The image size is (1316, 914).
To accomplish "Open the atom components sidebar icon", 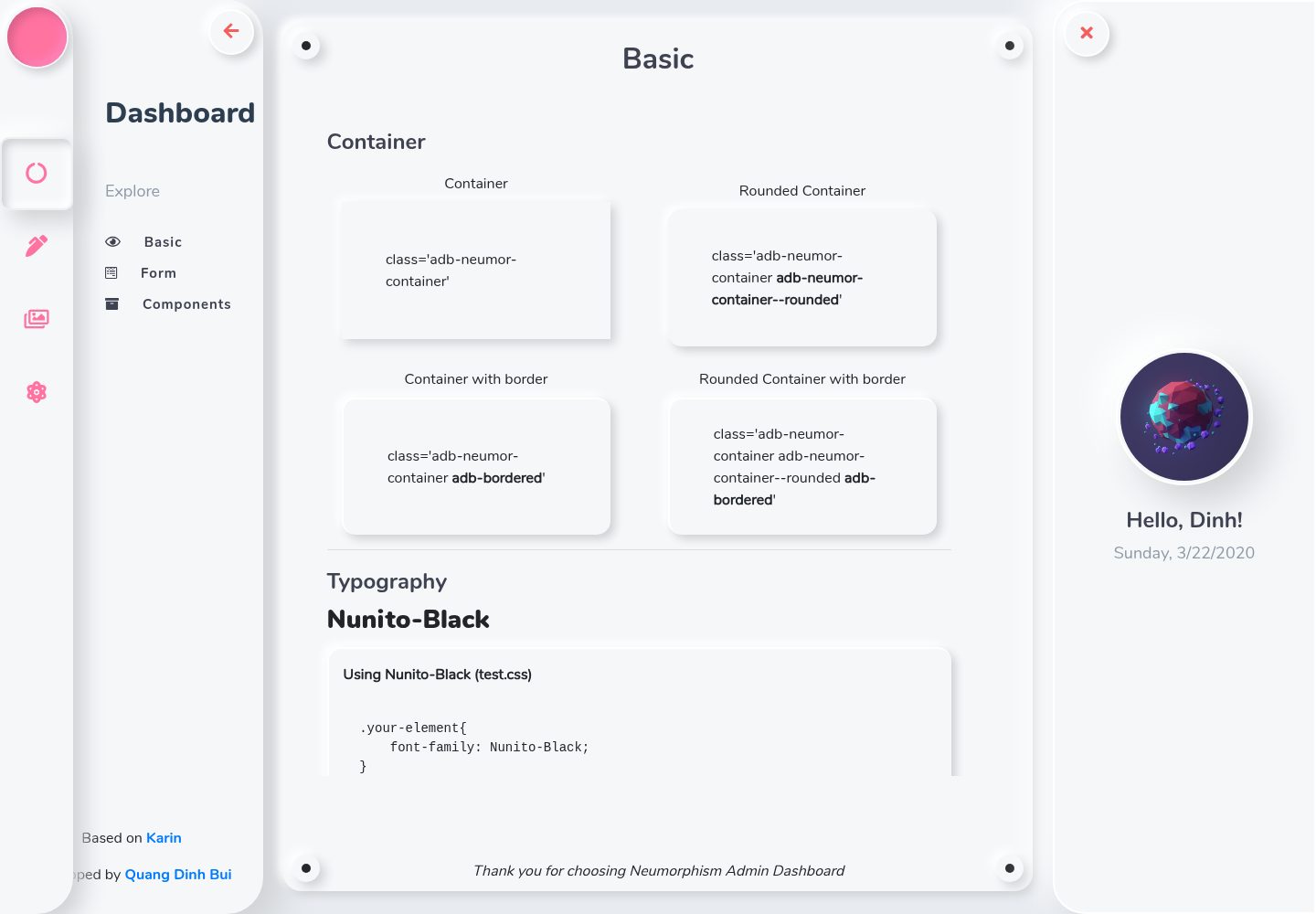I will 37,392.
